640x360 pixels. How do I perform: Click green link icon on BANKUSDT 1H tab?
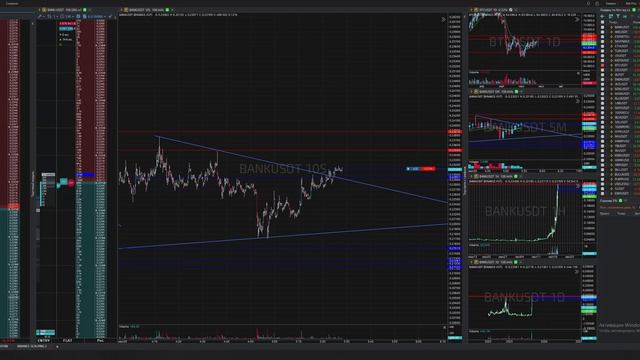(x=516, y=177)
